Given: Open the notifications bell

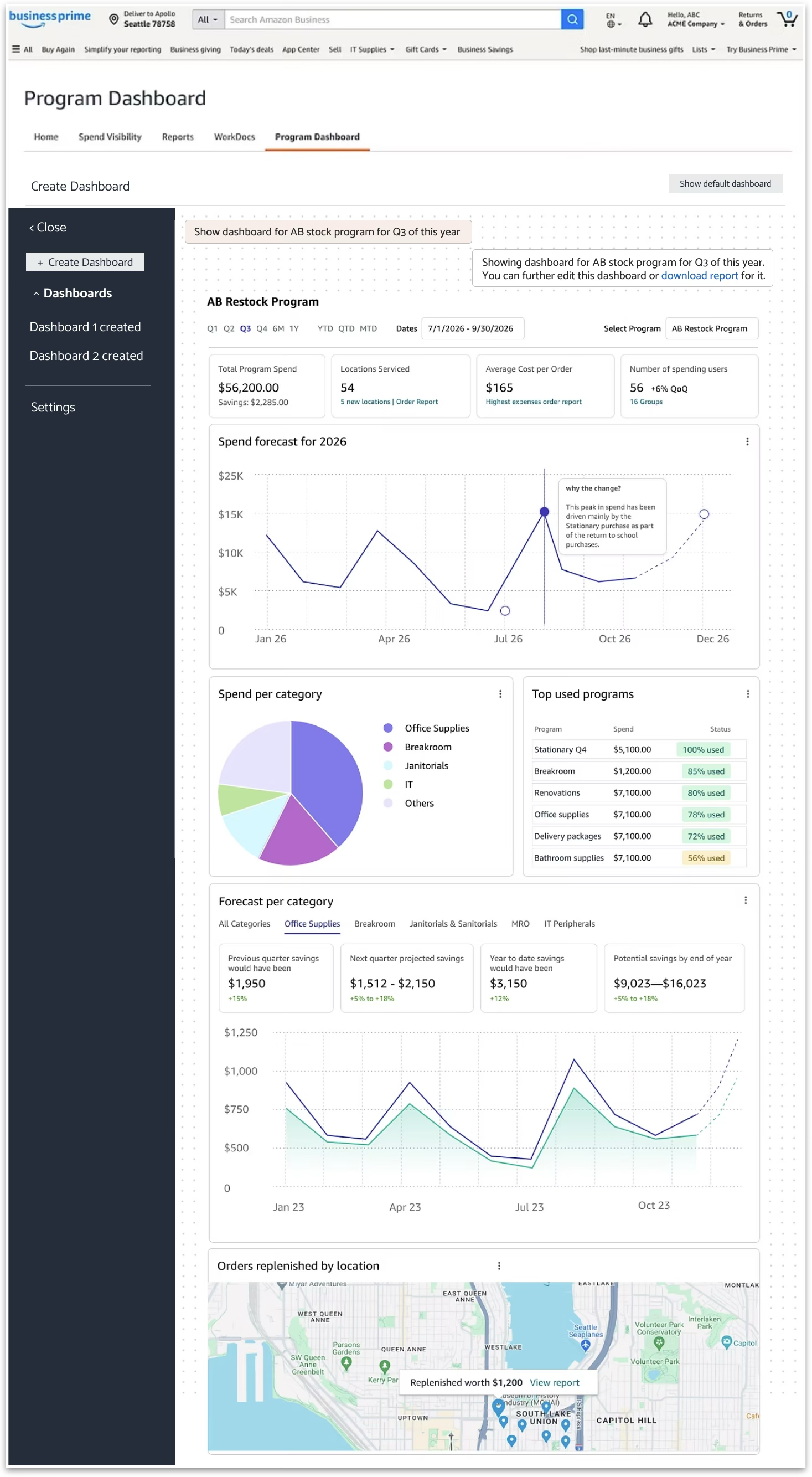Looking at the screenshot, I should pyautogui.click(x=645, y=19).
